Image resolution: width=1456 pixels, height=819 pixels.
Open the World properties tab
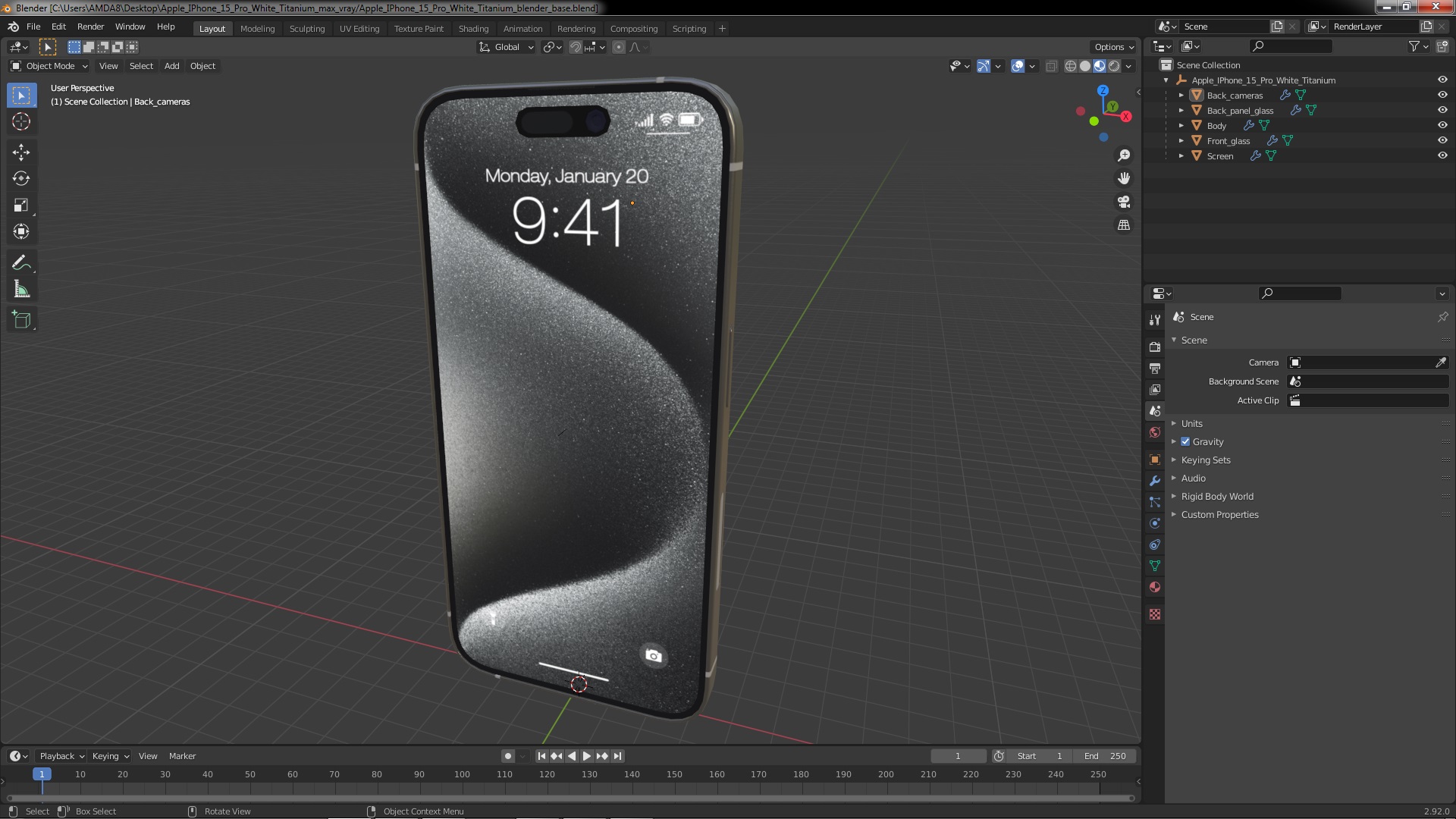[x=1154, y=432]
